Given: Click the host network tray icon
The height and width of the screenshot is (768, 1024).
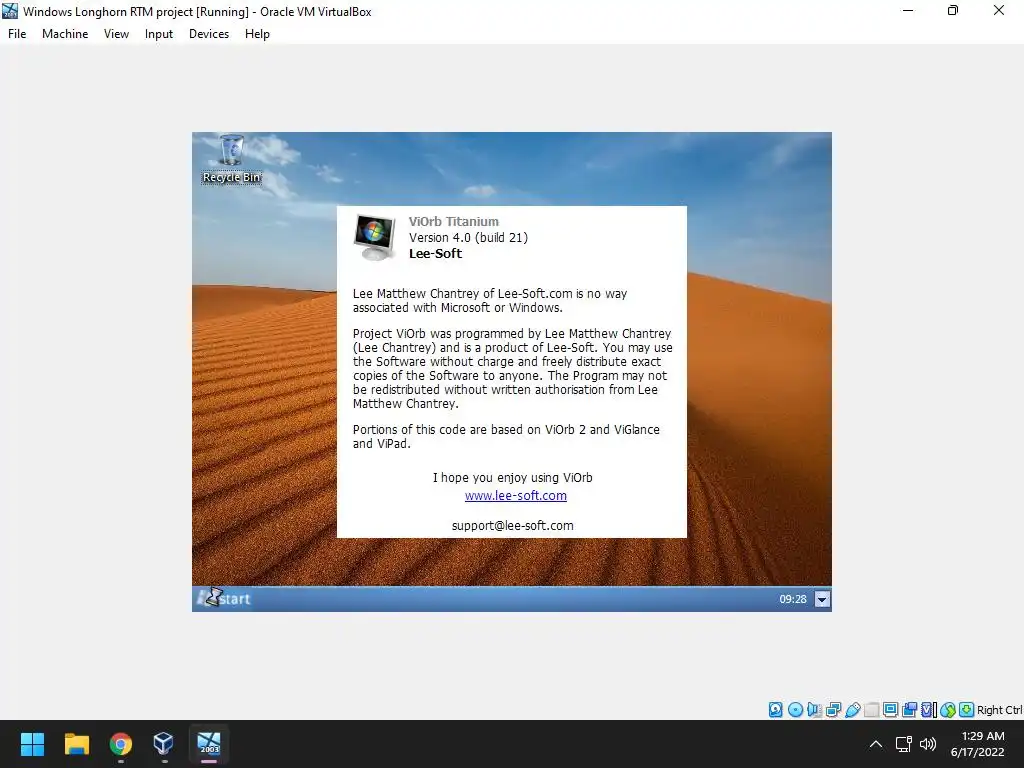Looking at the screenshot, I should pyautogui.click(x=904, y=744).
